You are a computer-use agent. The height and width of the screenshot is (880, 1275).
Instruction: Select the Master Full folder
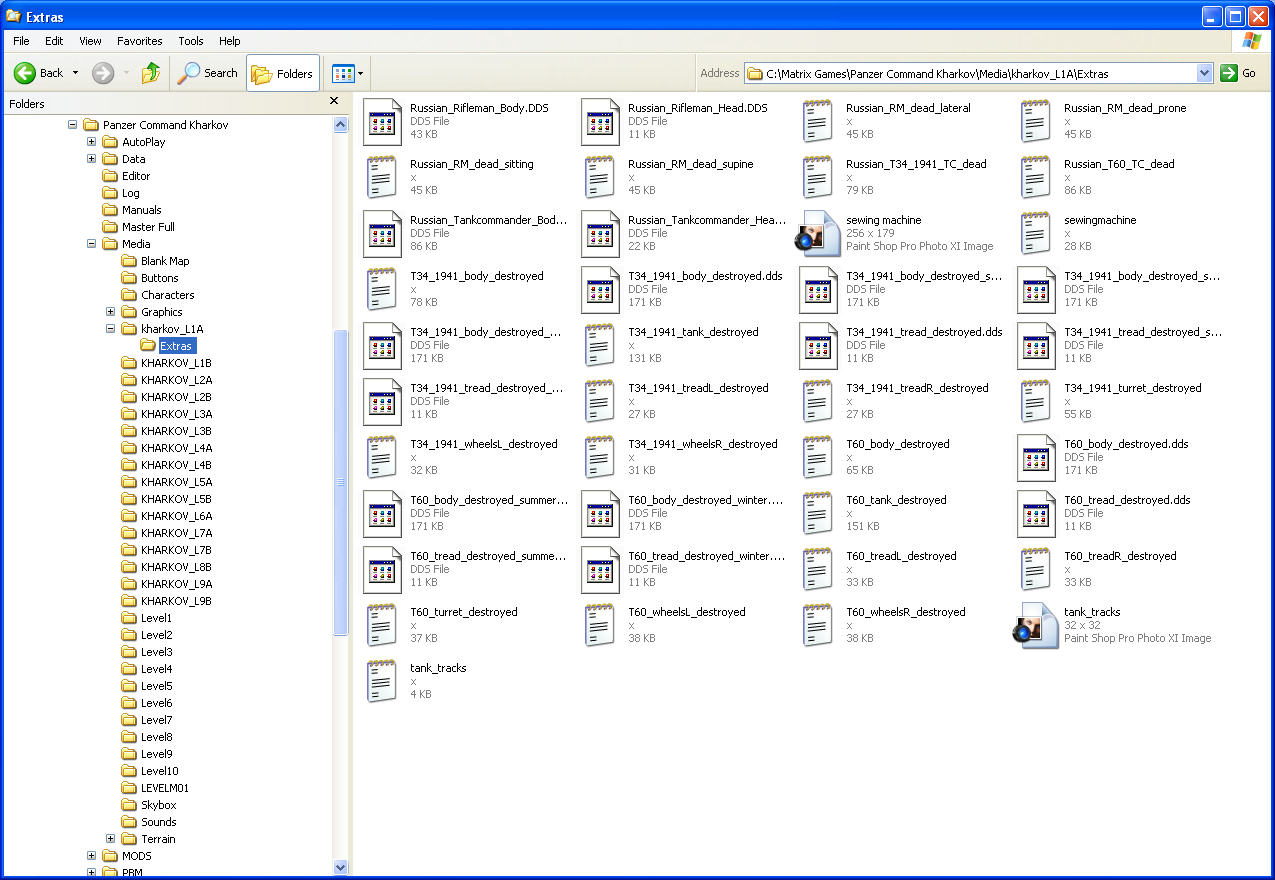tap(148, 227)
